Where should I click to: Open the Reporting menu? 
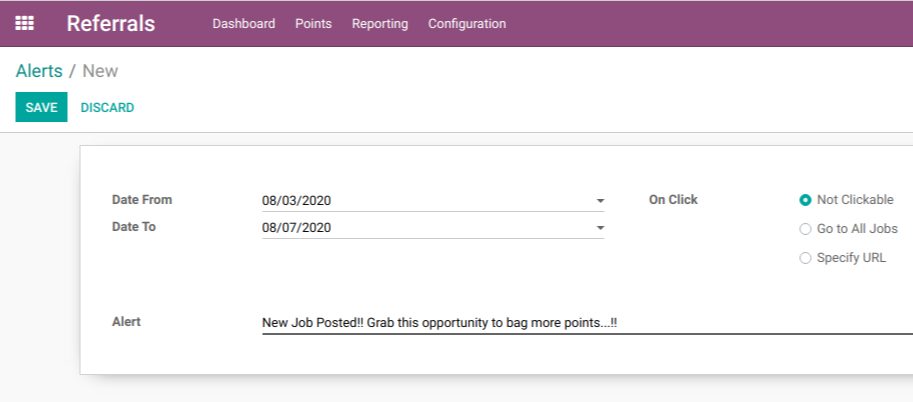(x=380, y=24)
